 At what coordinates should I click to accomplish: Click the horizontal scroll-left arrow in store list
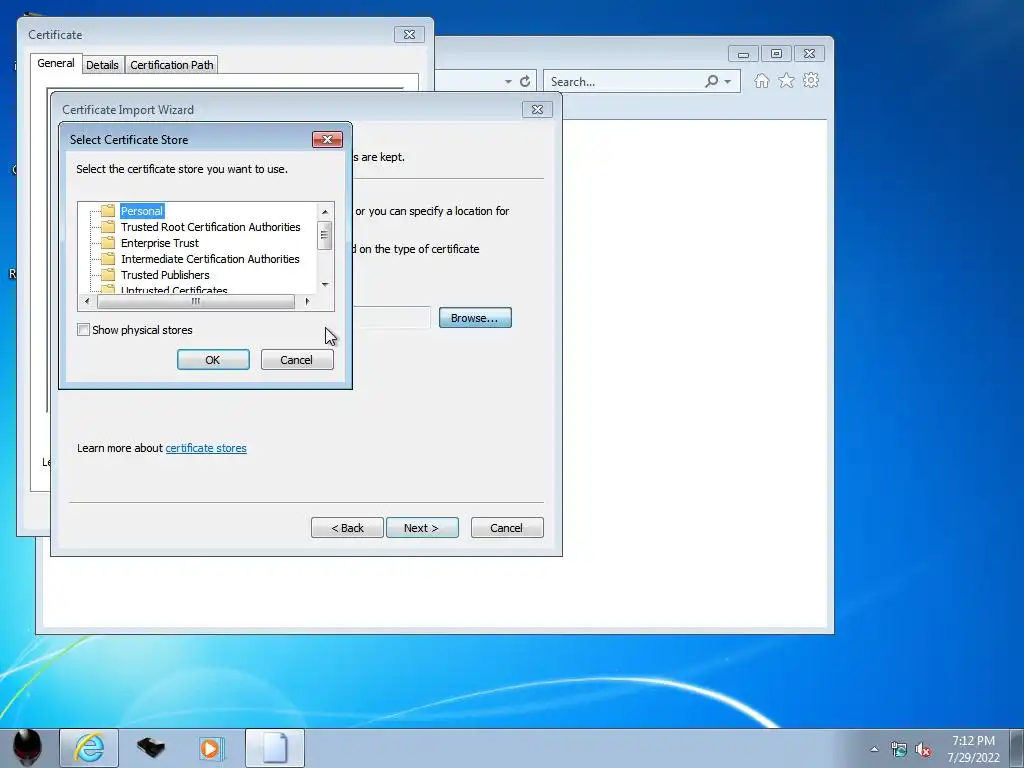point(87,302)
